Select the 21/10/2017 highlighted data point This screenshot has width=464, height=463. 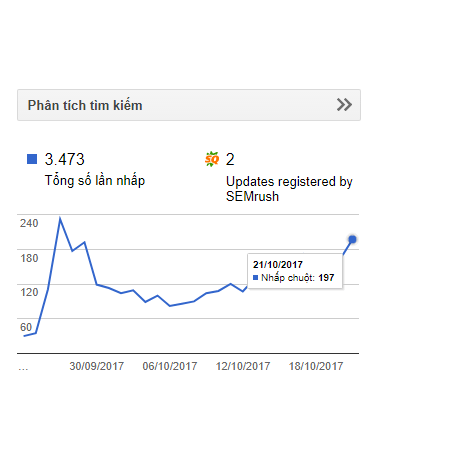352,239
